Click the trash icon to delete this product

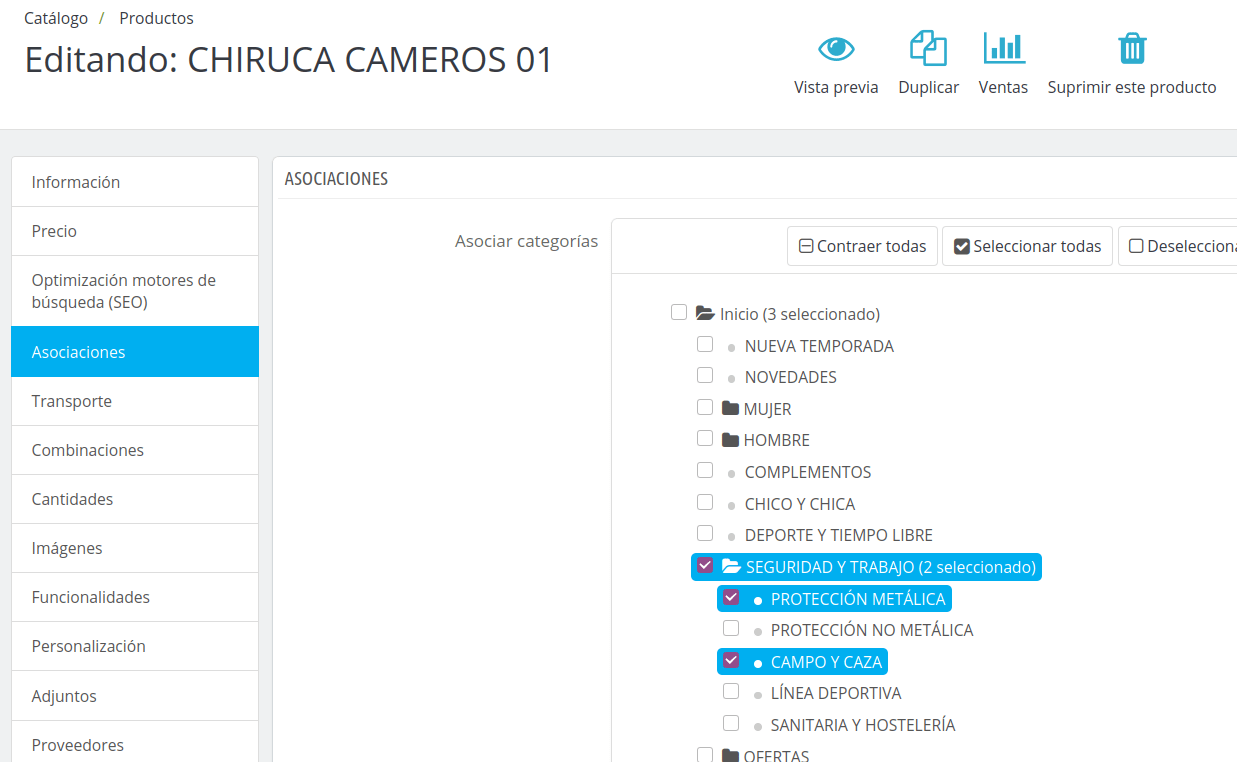tap(1132, 48)
